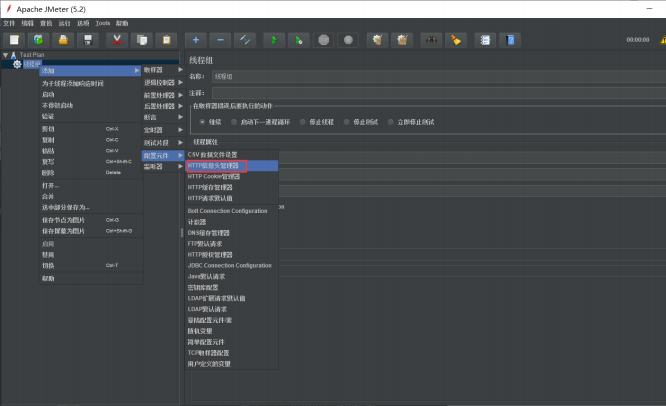Click the gear icon of 线程组 node
Image resolution: width=666 pixels, height=406 pixels.
point(17,64)
